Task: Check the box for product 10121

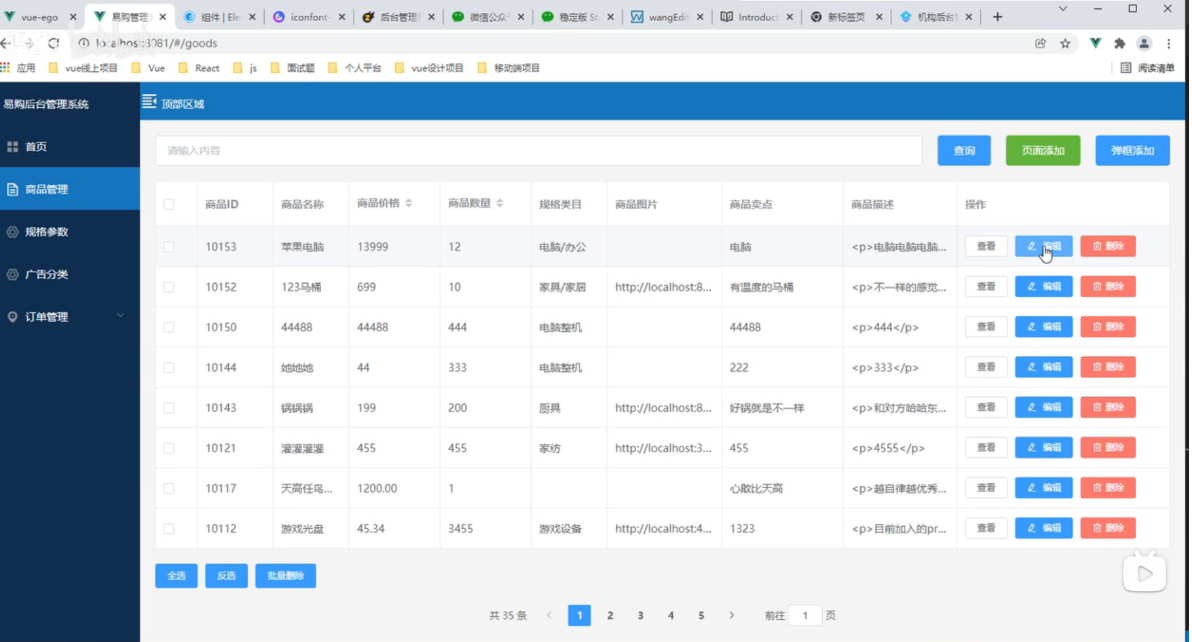Action: (x=169, y=448)
